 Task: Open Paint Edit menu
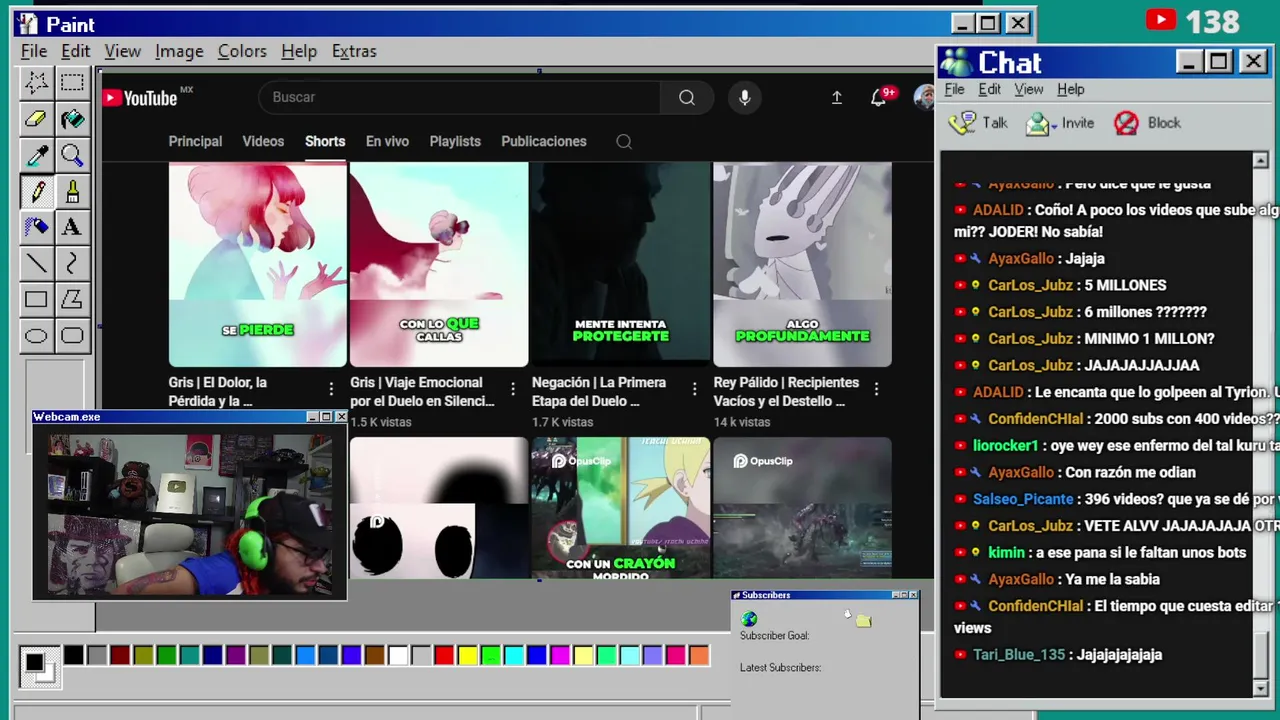[x=75, y=51]
